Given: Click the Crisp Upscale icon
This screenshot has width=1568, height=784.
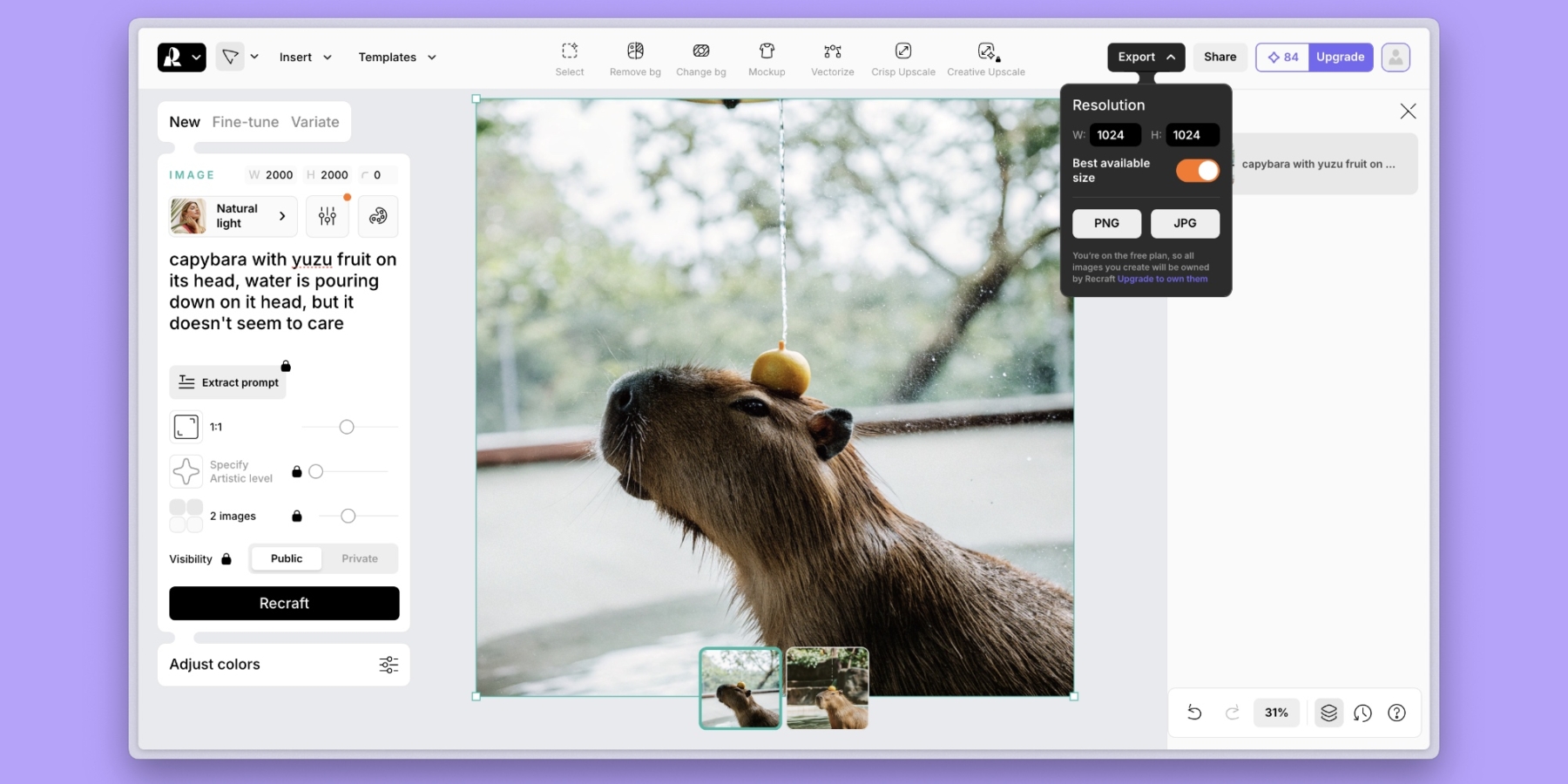Looking at the screenshot, I should 903,51.
